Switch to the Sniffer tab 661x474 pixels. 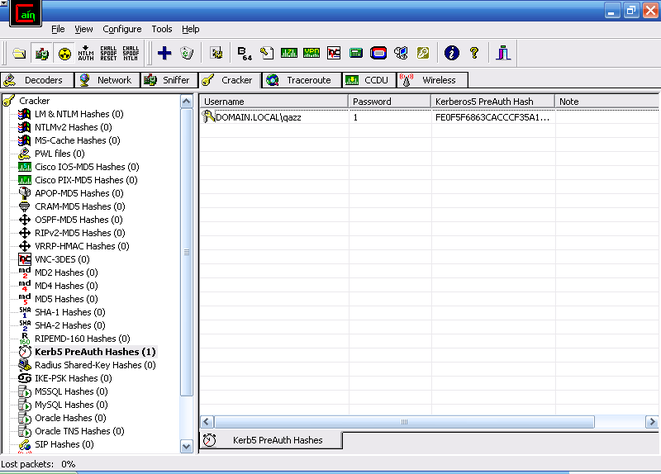(166, 80)
